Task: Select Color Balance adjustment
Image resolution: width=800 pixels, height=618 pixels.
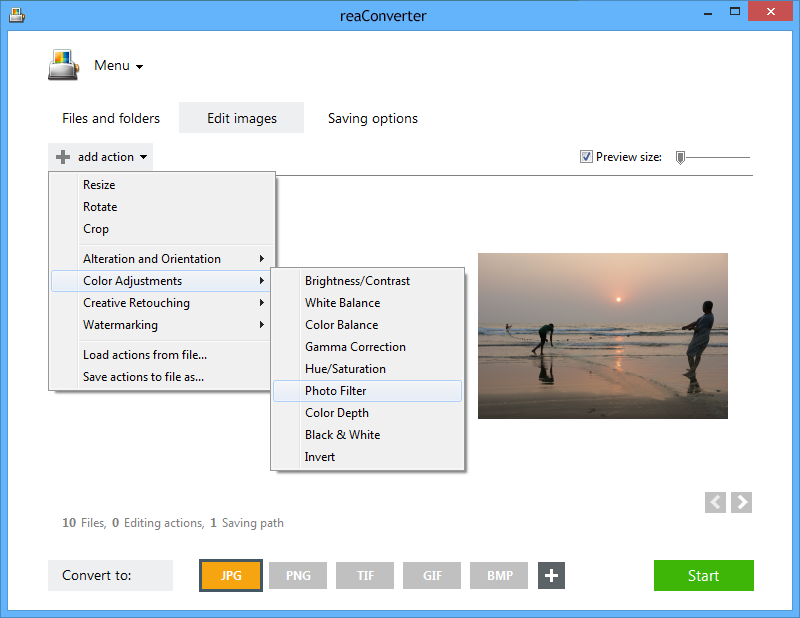Action: coord(367,325)
